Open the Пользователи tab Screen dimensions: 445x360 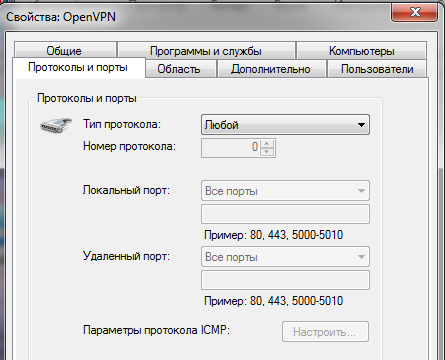(377, 69)
